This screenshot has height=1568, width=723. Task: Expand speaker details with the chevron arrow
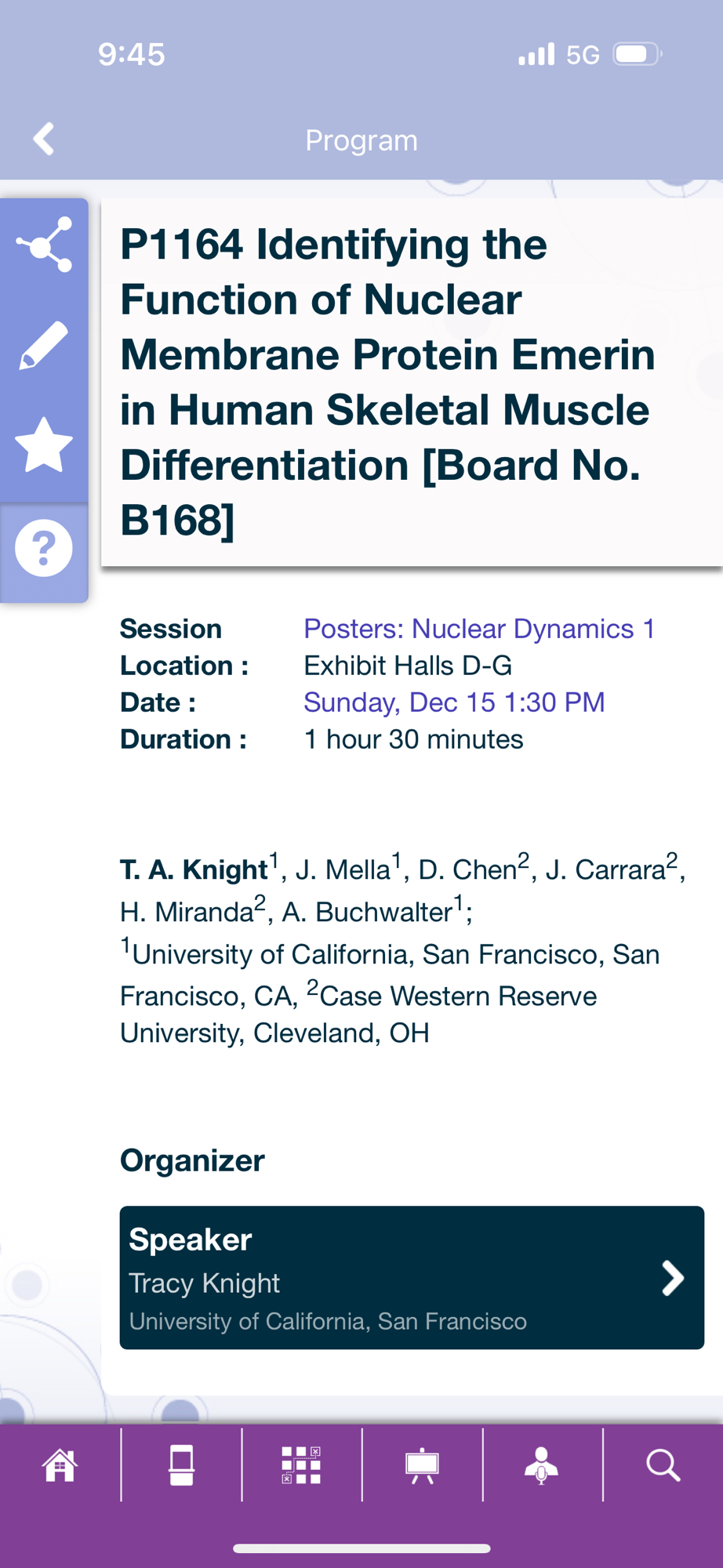coord(672,1278)
